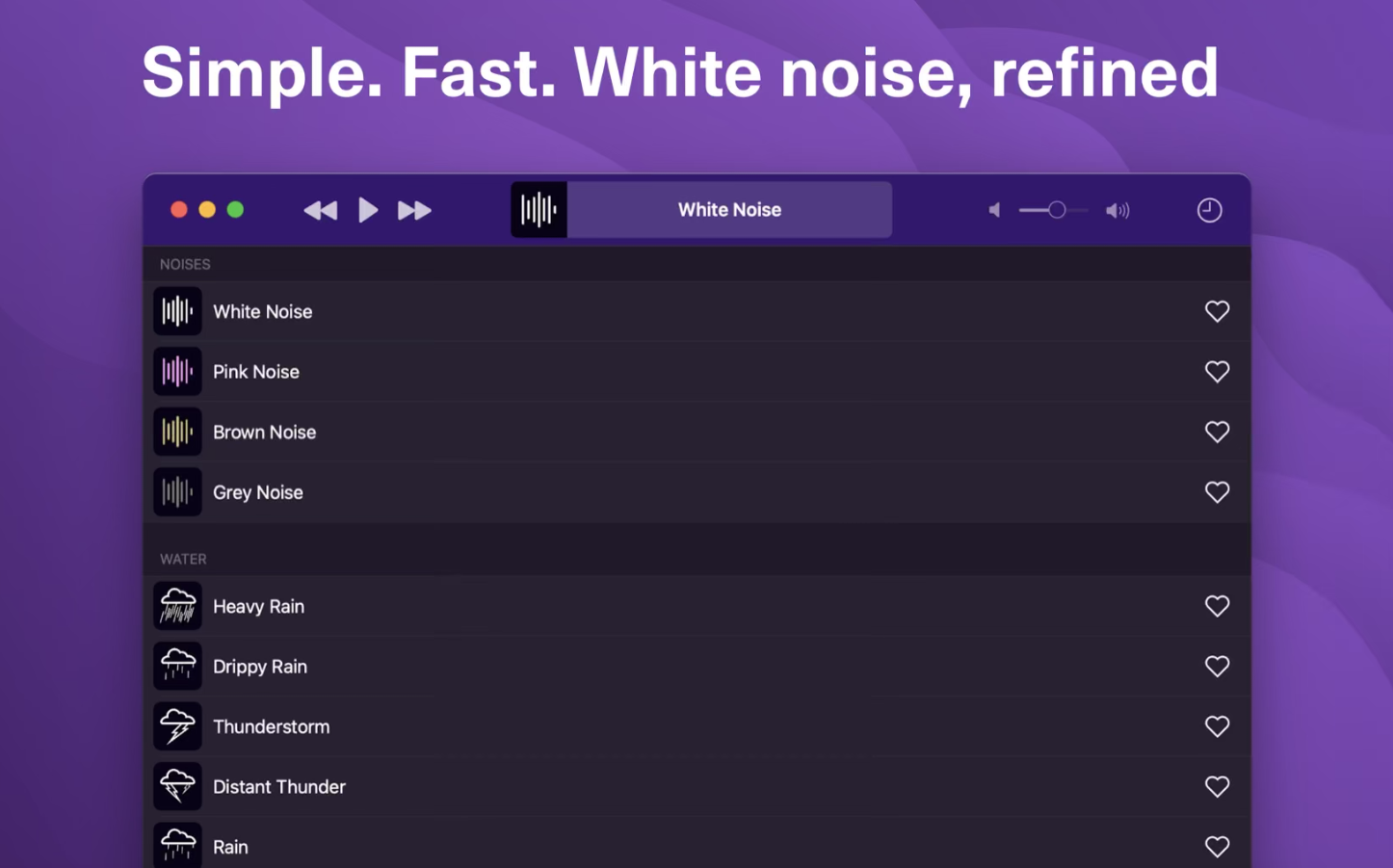The width and height of the screenshot is (1393, 868).
Task: Click the Thunderstorm lightning icon
Action: (x=177, y=726)
